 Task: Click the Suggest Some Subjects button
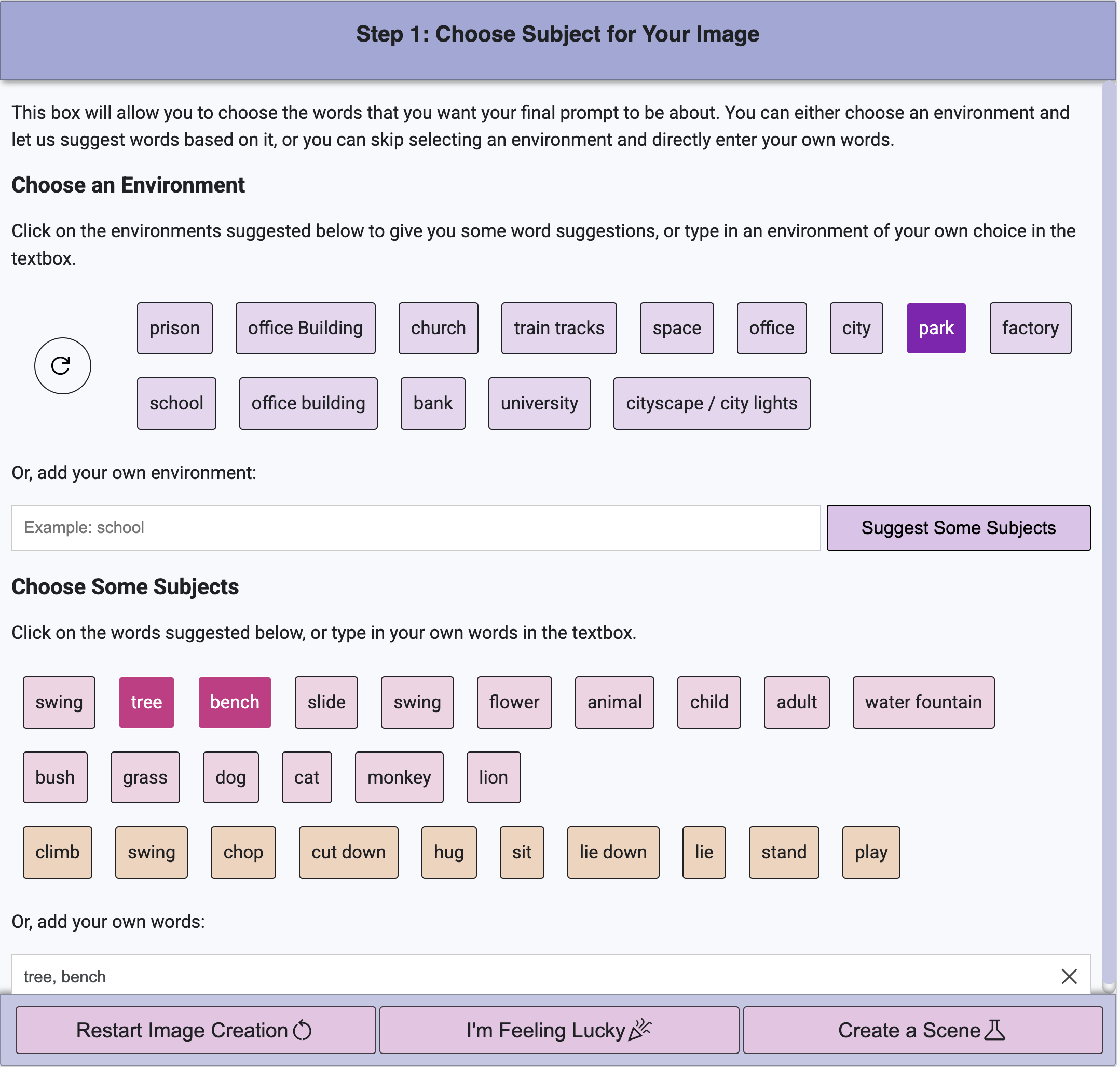click(959, 527)
